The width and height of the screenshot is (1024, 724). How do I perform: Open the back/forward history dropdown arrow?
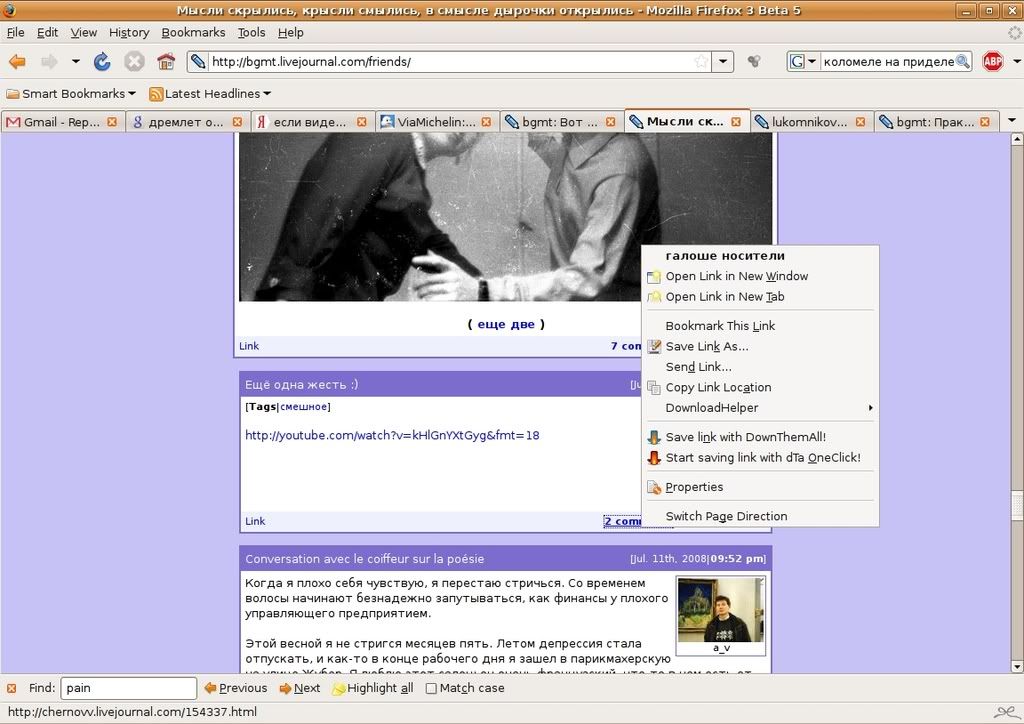pyautogui.click(x=76, y=62)
